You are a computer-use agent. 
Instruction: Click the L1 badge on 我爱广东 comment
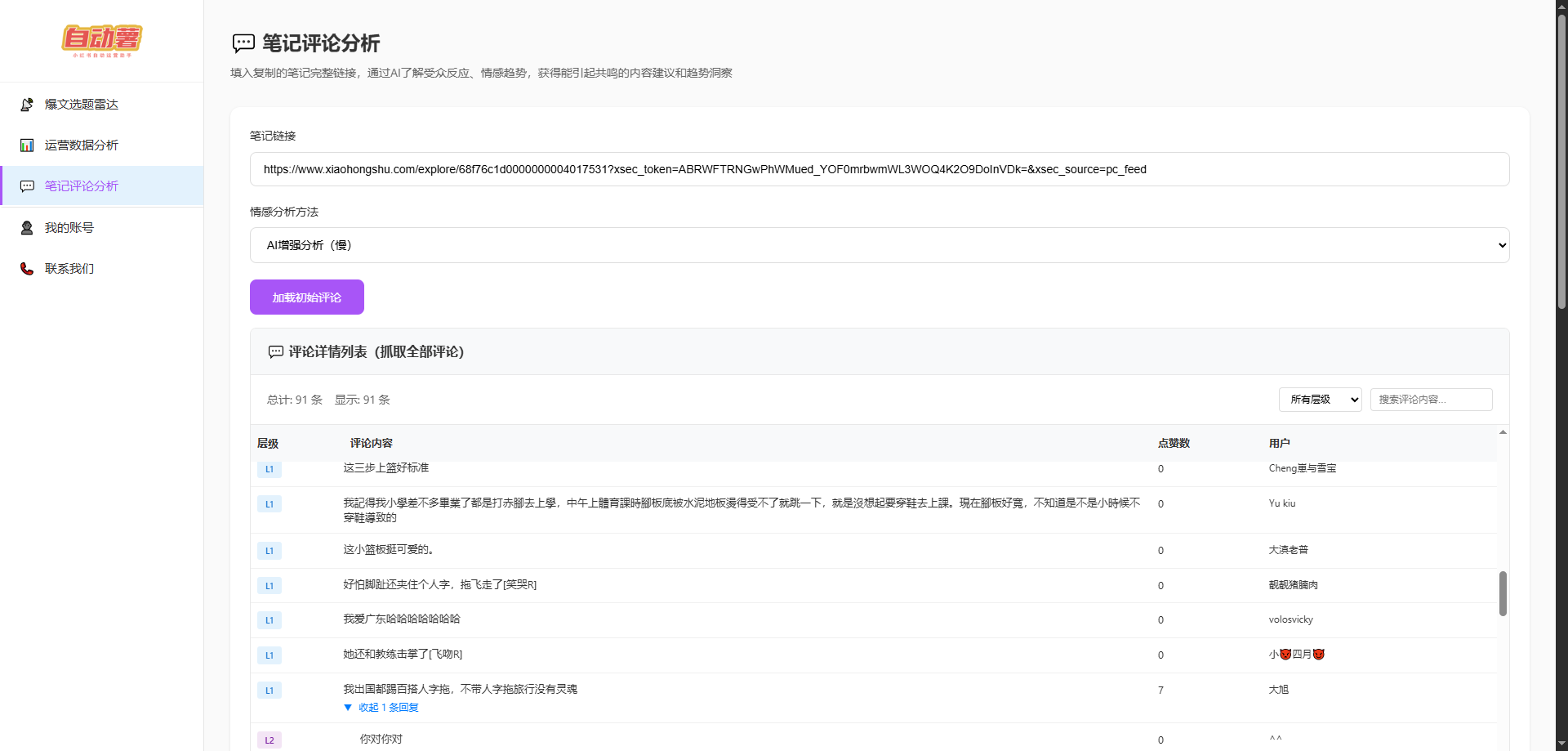269,620
